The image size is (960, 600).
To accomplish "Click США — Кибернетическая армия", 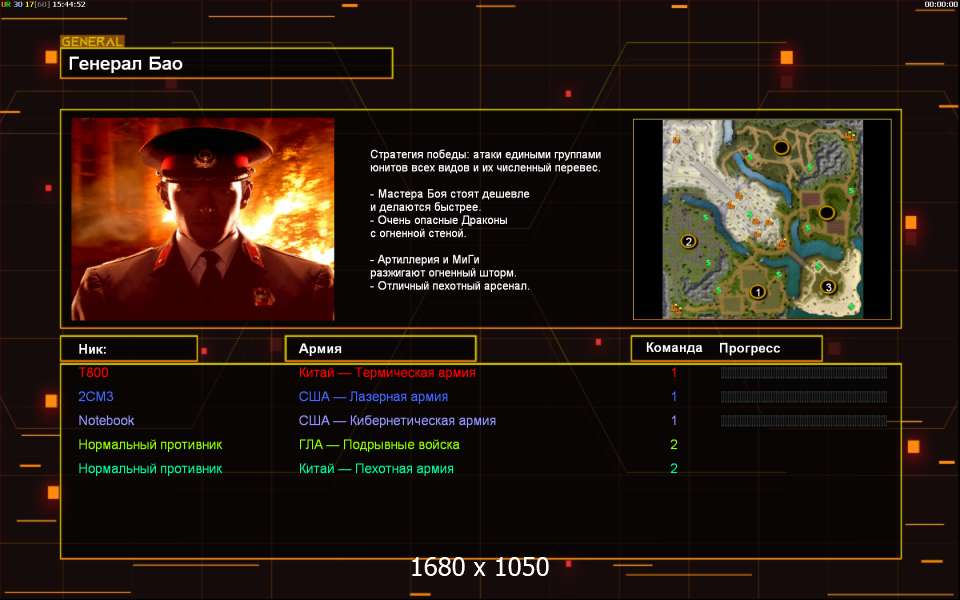I will [x=397, y=421].
